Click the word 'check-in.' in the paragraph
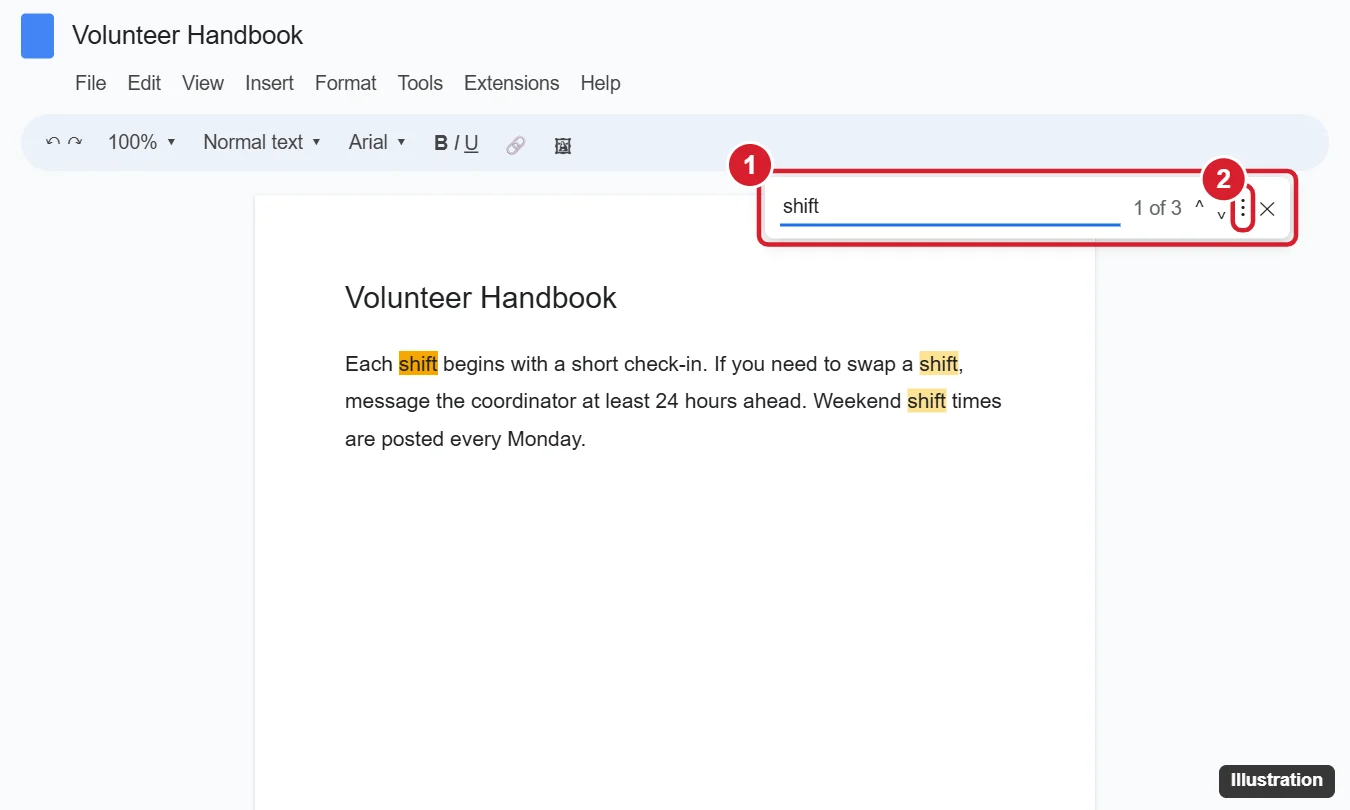This screenshot has width=1350, height=810. 666,363
